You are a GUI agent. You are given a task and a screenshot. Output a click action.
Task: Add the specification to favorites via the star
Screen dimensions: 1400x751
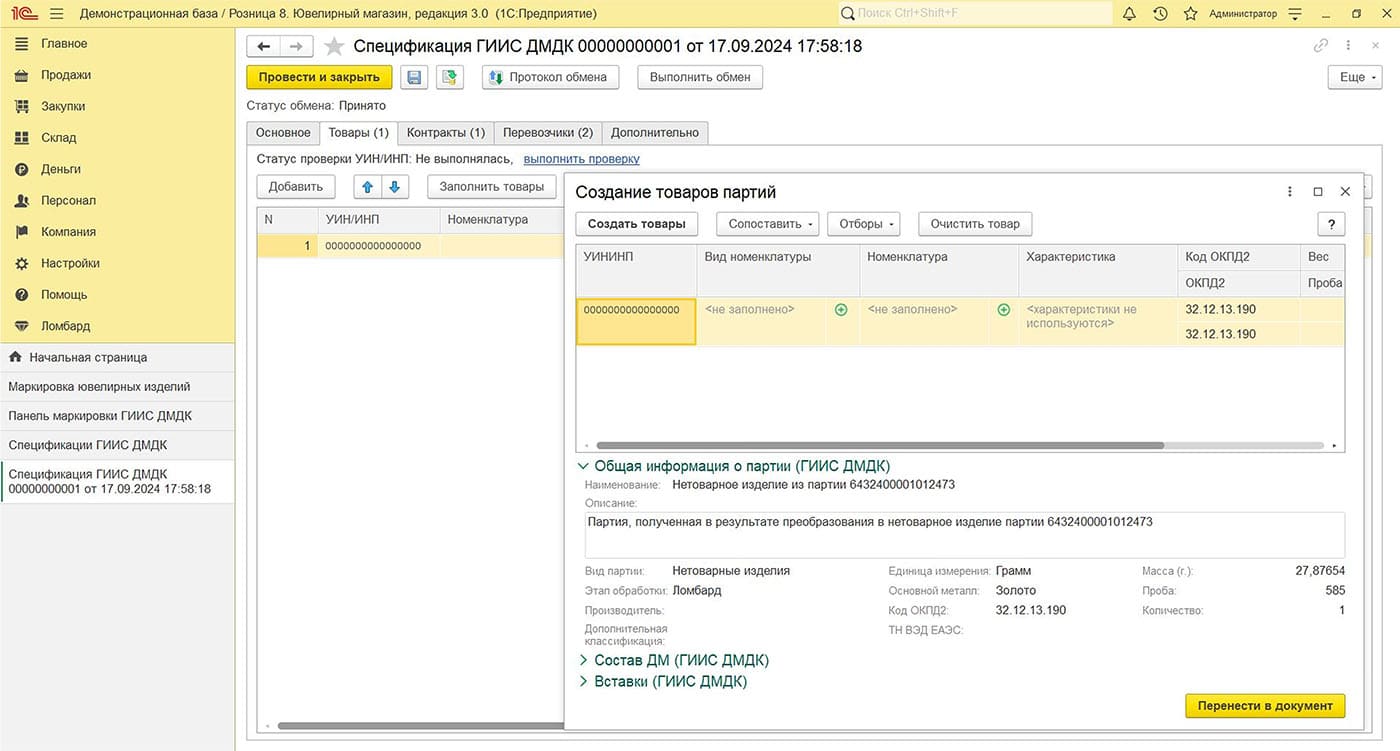tap(335, 46)
